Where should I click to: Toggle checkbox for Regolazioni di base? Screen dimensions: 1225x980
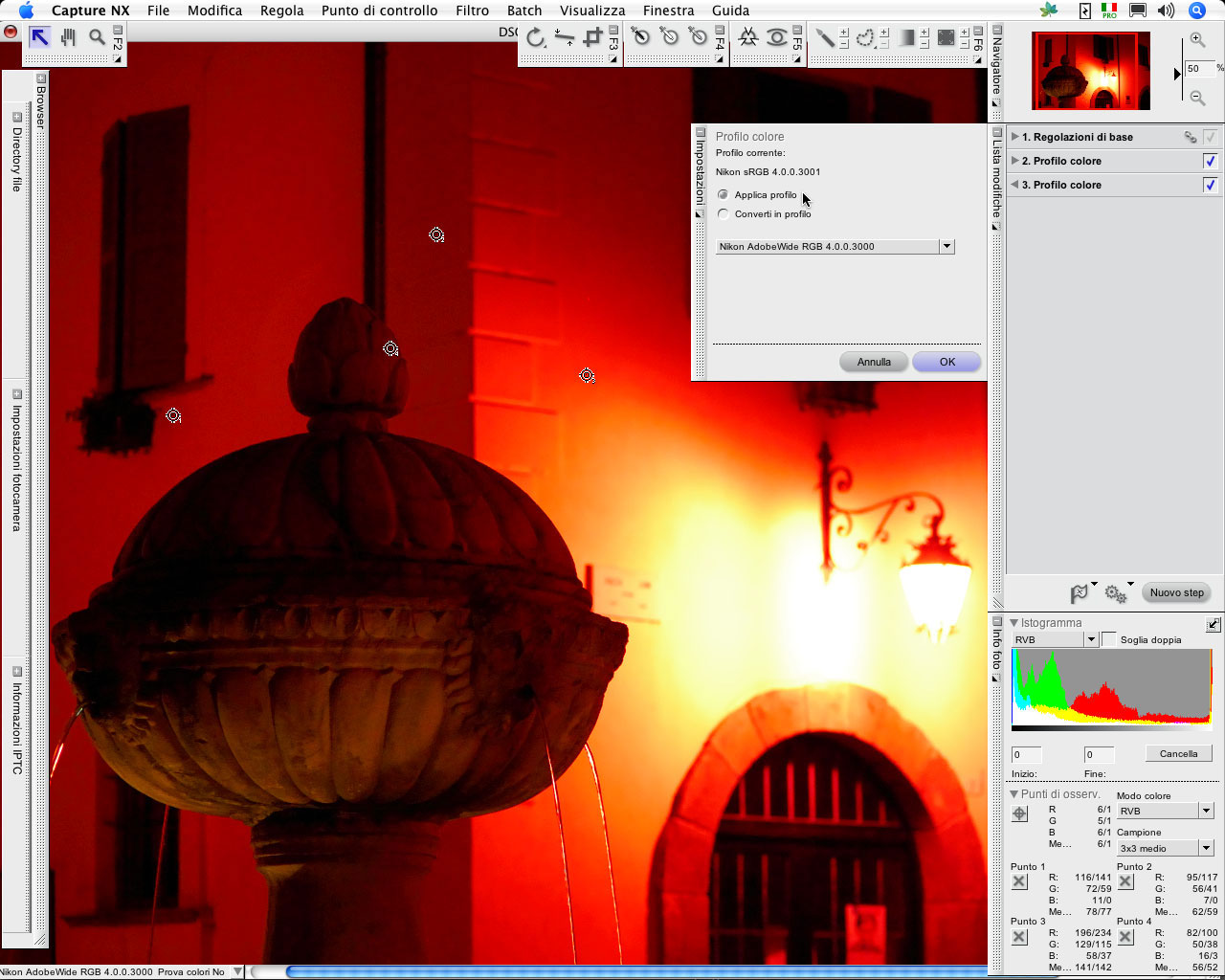pos(1210,137)
